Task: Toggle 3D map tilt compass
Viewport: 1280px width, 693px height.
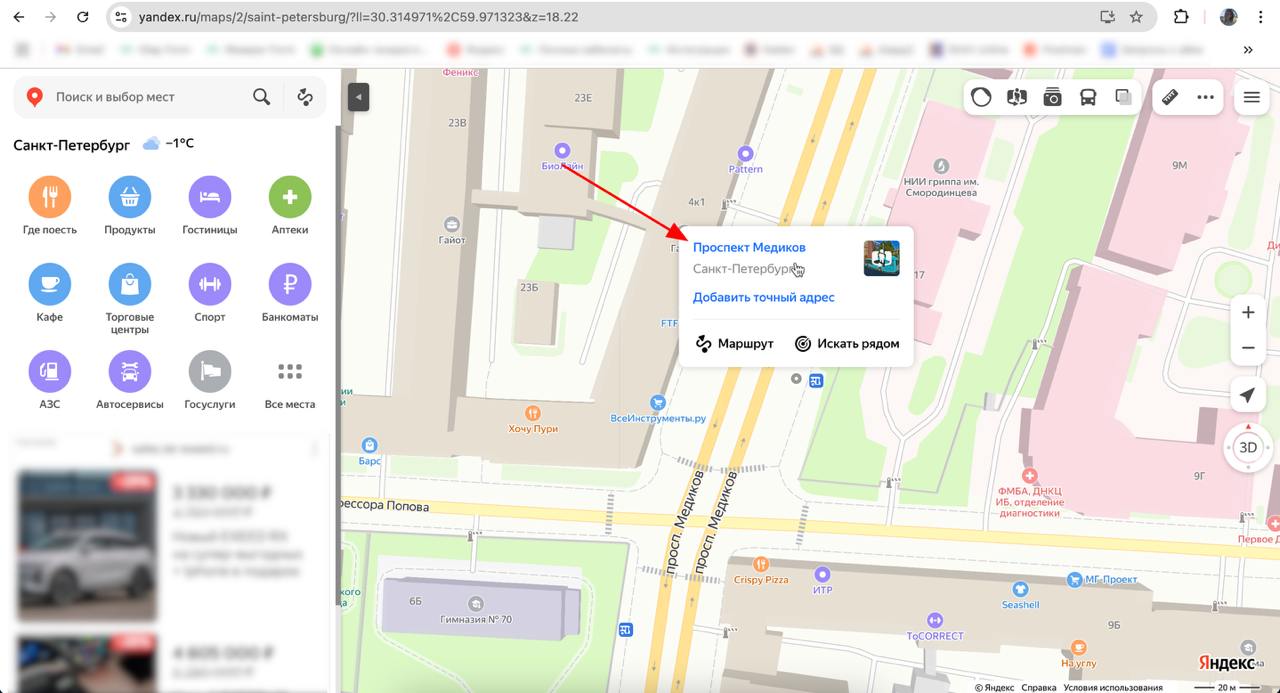Action: (1248, 447)
